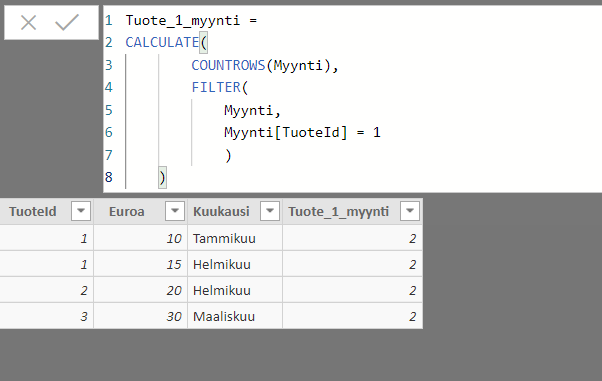Click the Euroa cell with value 15
This screenshot has height=381, width=602.
point(141,264)
